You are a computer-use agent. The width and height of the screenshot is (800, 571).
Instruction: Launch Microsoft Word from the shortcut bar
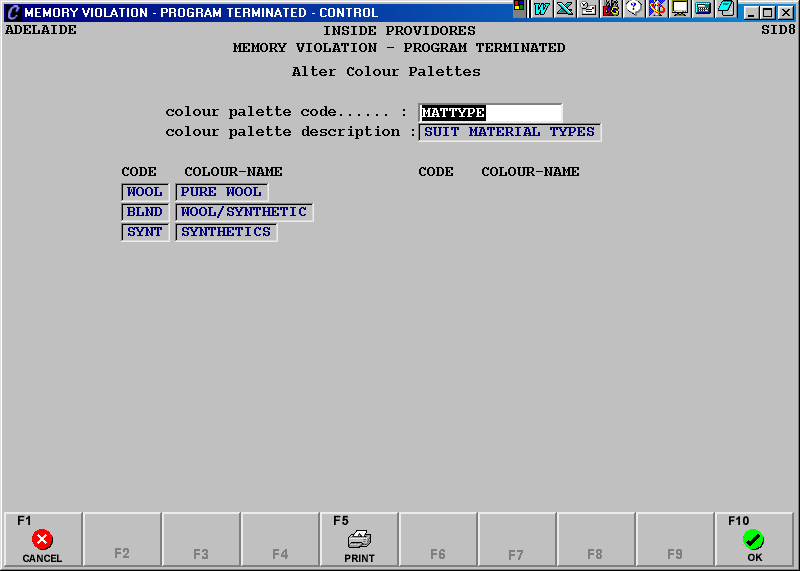(x=542, y=9)
